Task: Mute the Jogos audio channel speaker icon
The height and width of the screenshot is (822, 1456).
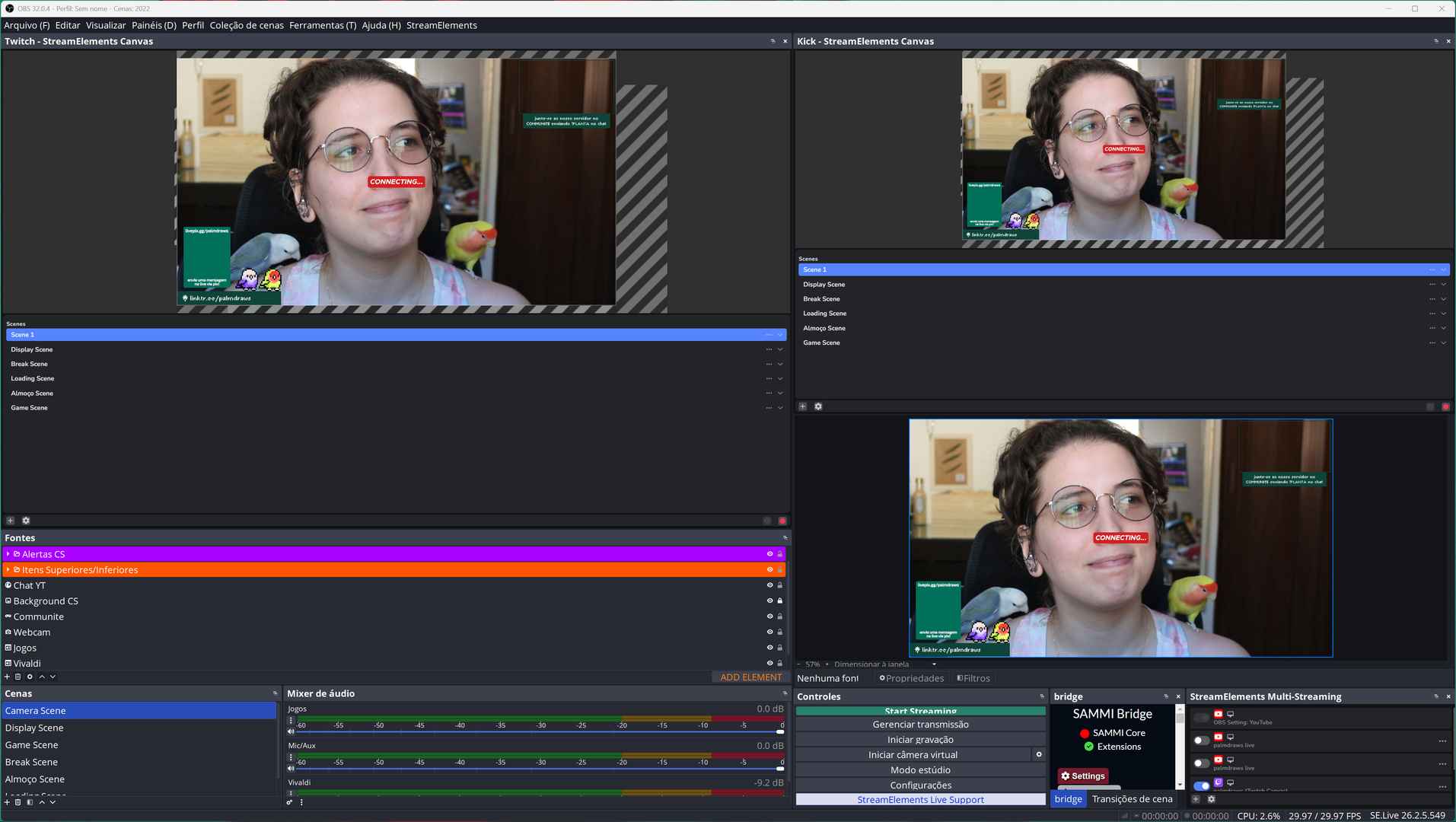Action: click(x=291, y=731)
